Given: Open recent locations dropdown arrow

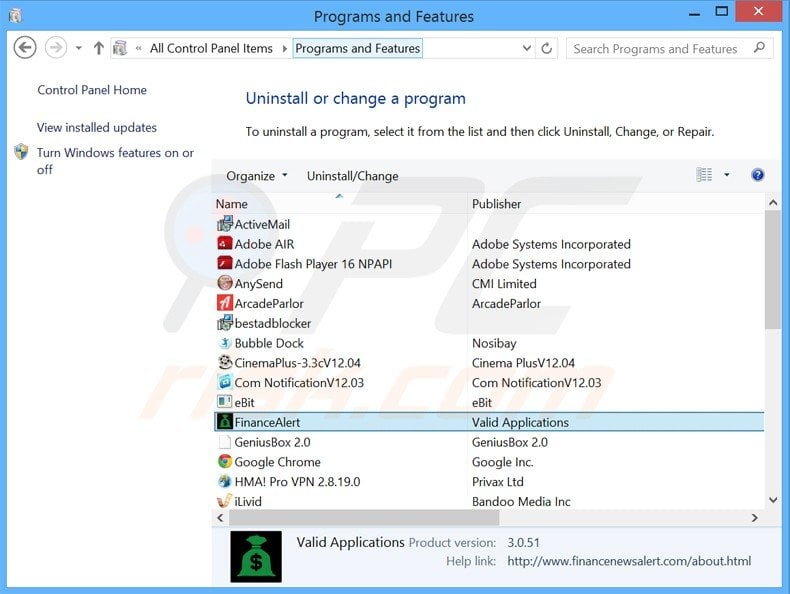Looking at the screenshot, I should (79, 48).
